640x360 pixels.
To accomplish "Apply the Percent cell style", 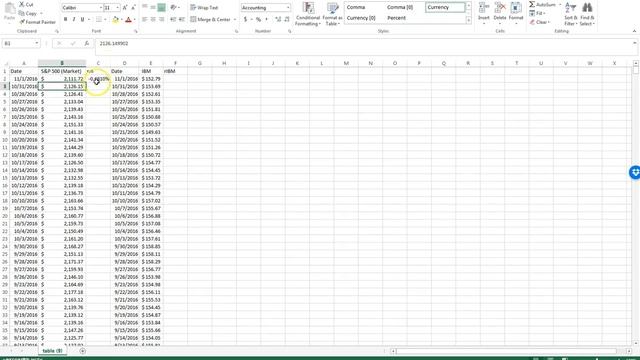I will pyautogui.click(x=397, y=18).
